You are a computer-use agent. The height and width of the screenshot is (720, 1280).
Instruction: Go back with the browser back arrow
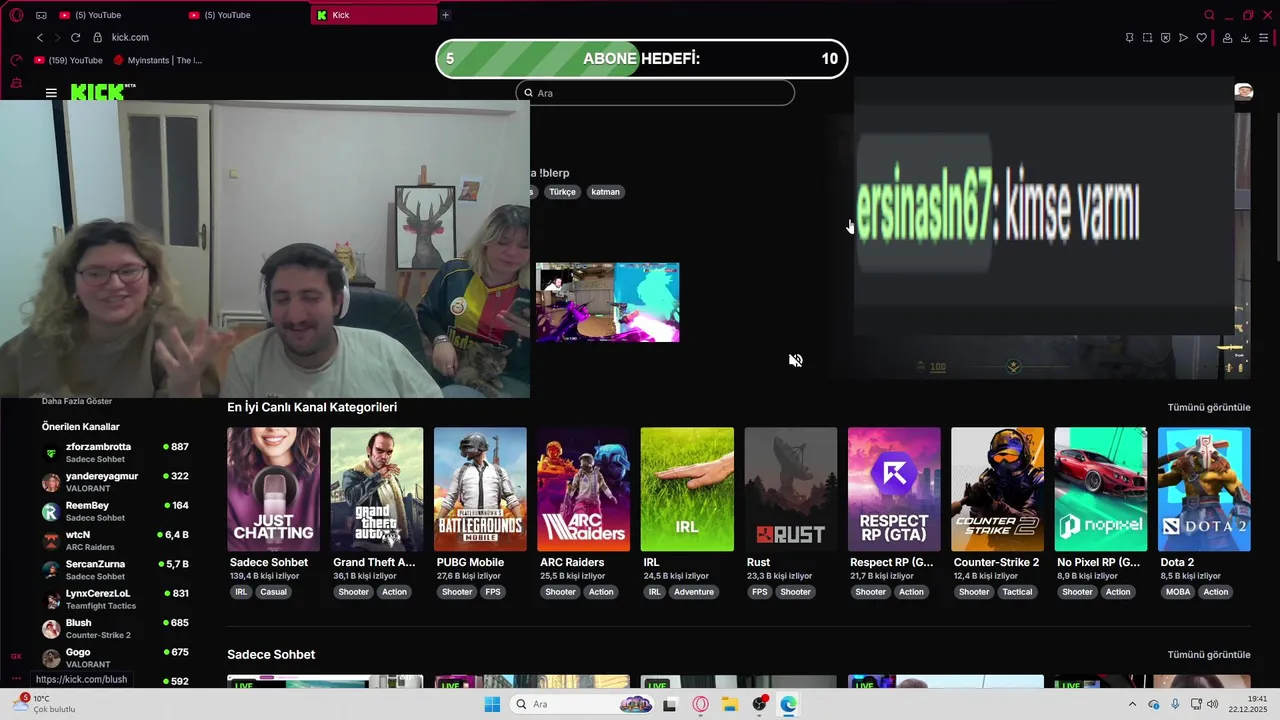tap(40, 37)
